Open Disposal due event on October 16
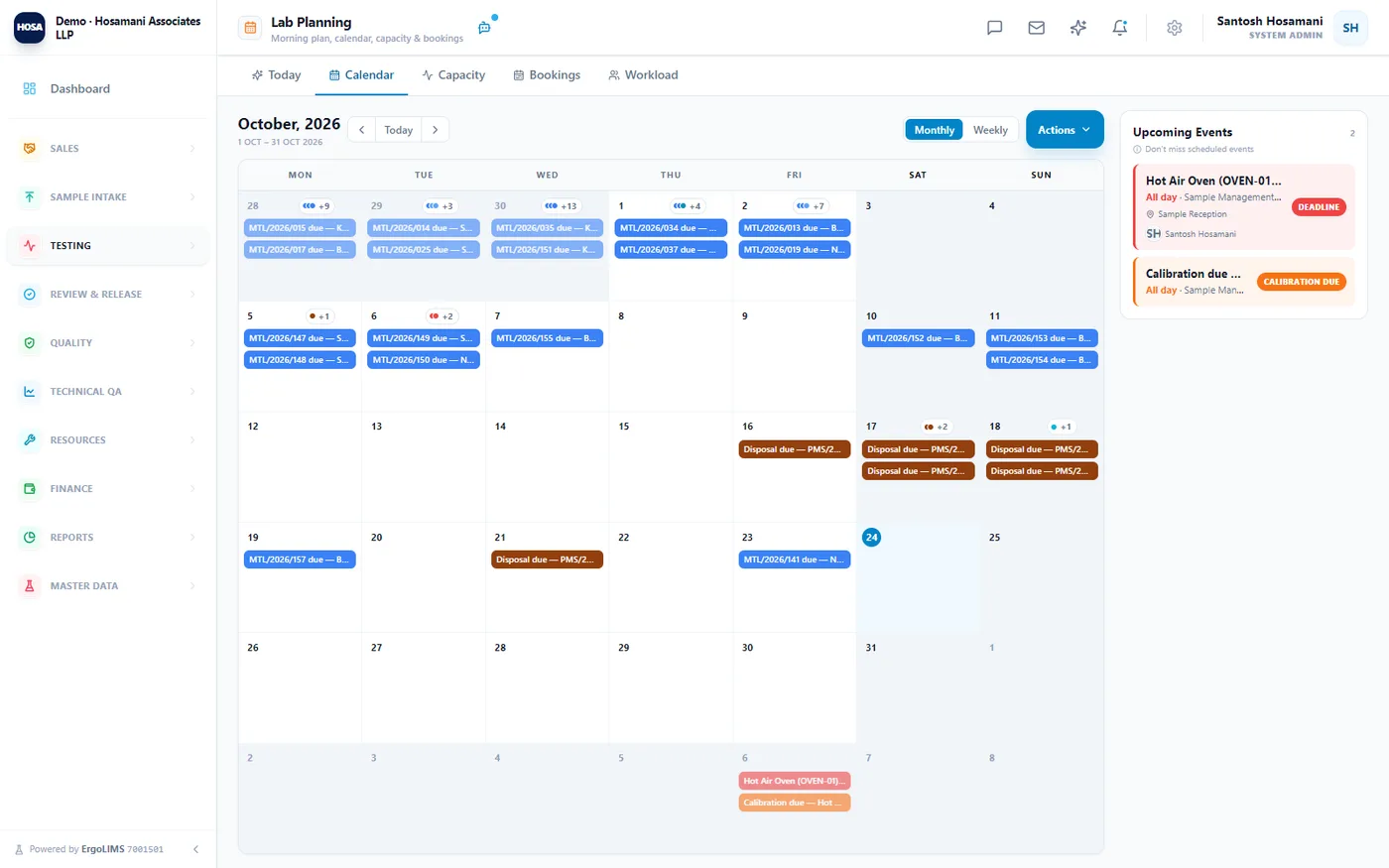The height and width of the screenshot is (868, 1389). pos(794,449)
